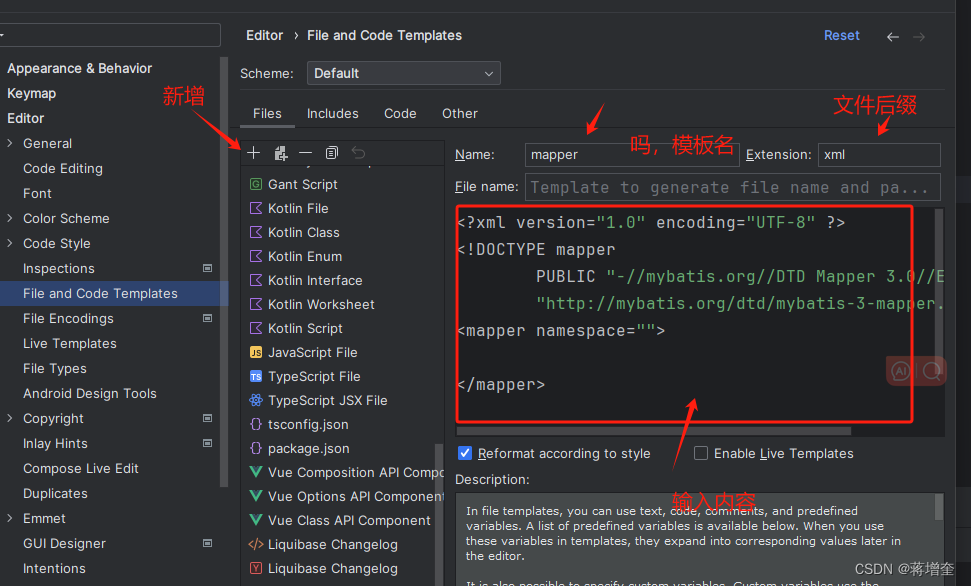Screen dimensions: 971x586
Task: Expand the Copyright node
Action: 10,418
